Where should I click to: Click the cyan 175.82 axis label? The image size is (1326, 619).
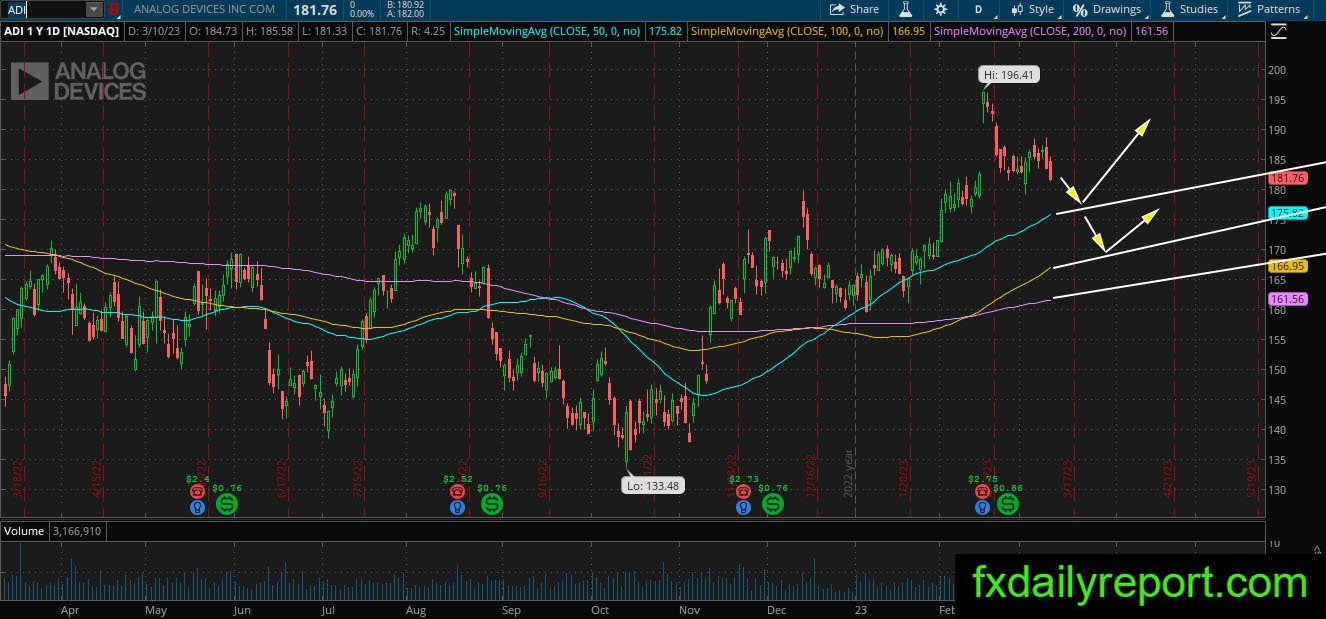click(x=1287, y=213)
